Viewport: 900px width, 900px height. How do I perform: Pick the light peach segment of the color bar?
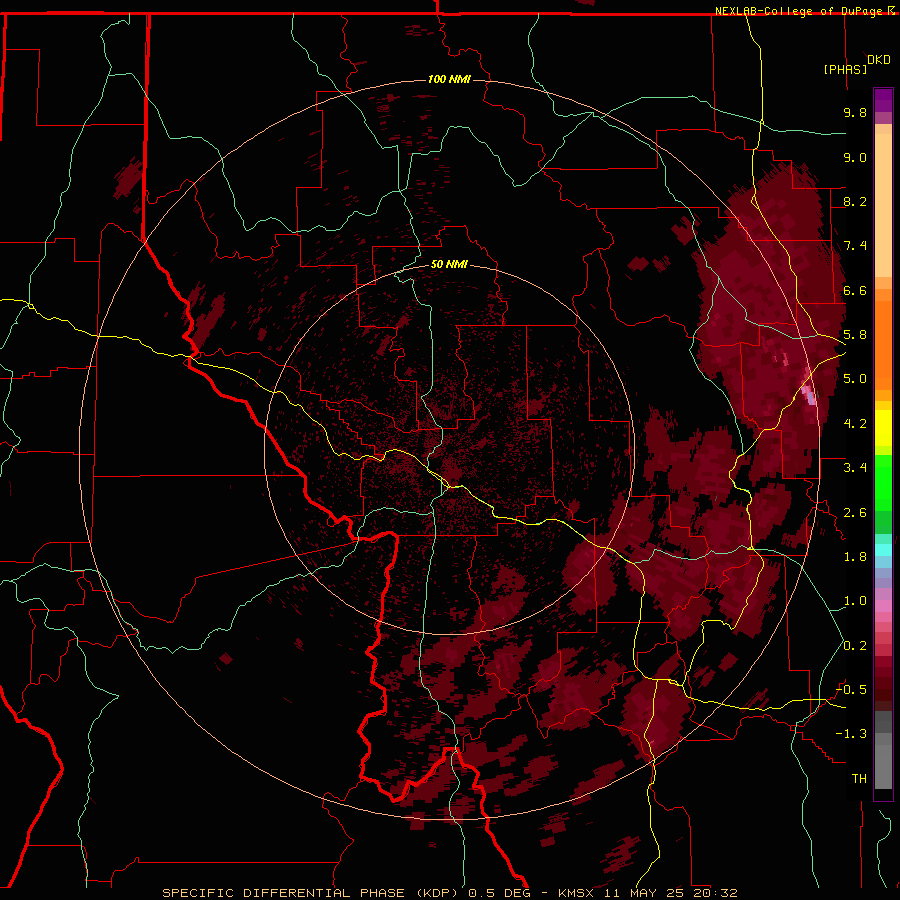[x=883, y=207]
